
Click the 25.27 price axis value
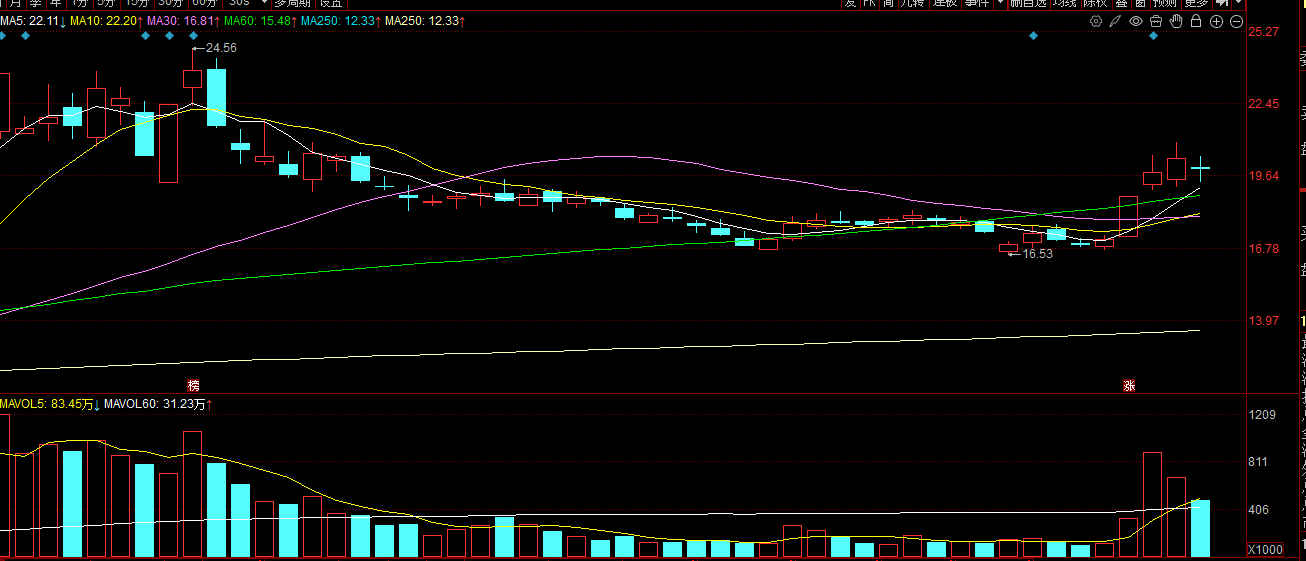(x=1265, y=32)
